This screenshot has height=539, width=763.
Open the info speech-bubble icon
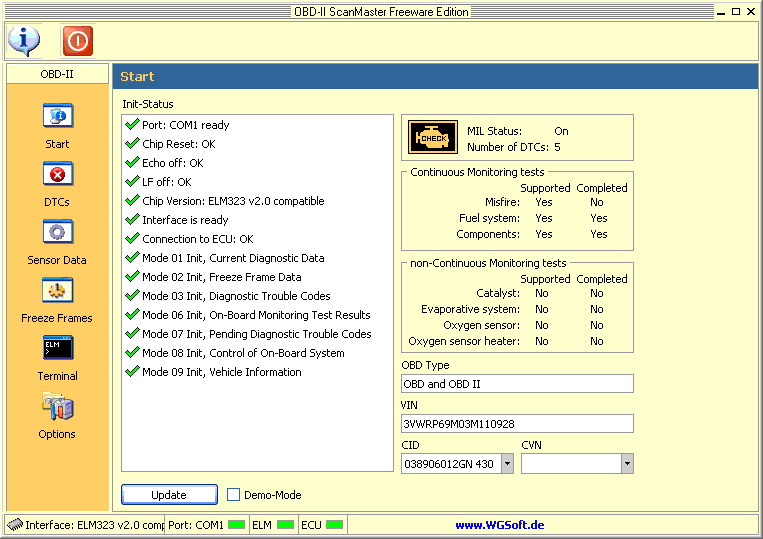[x=24, y=40]
